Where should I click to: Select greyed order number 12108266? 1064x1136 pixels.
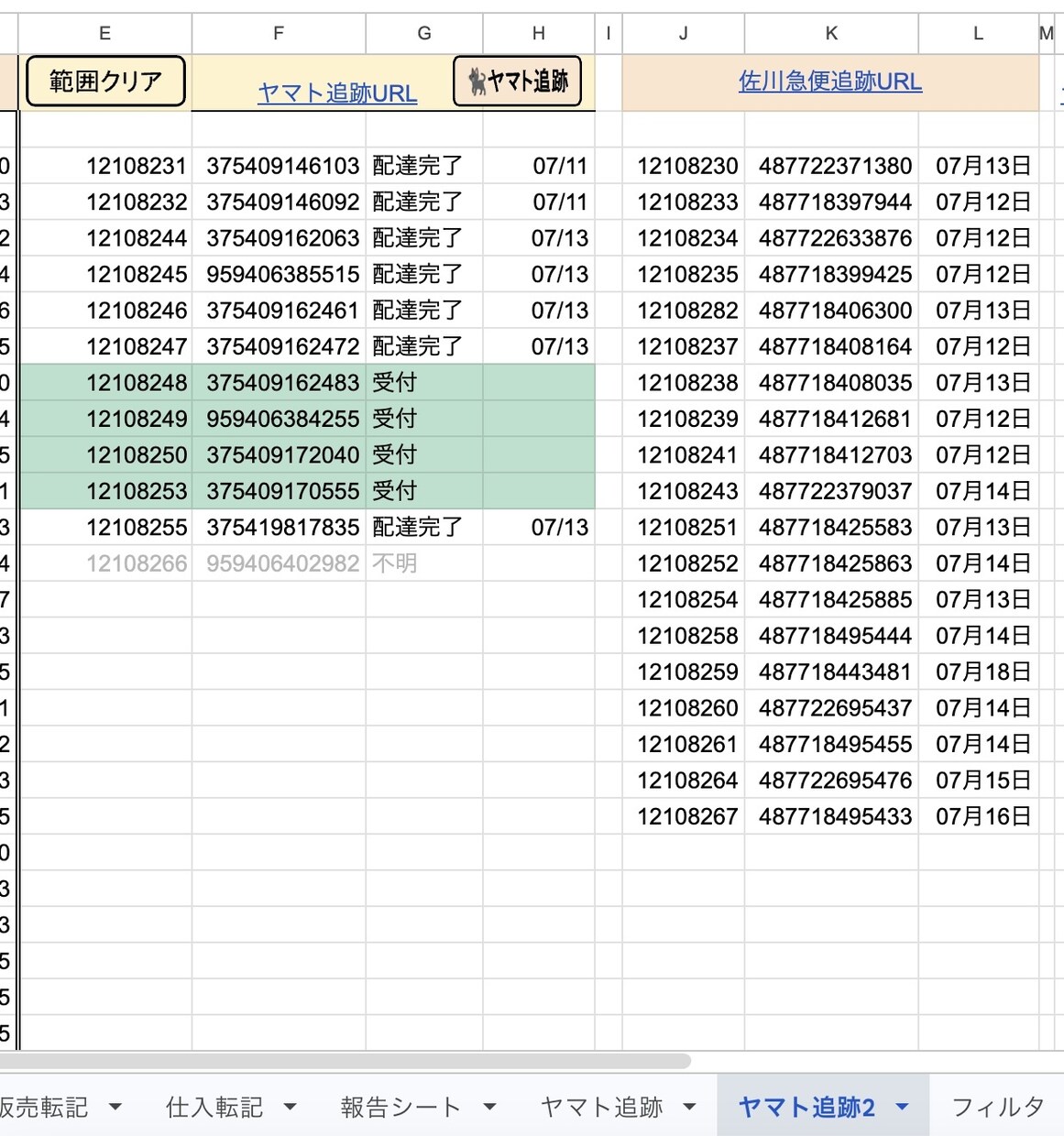tap(105, 563)
